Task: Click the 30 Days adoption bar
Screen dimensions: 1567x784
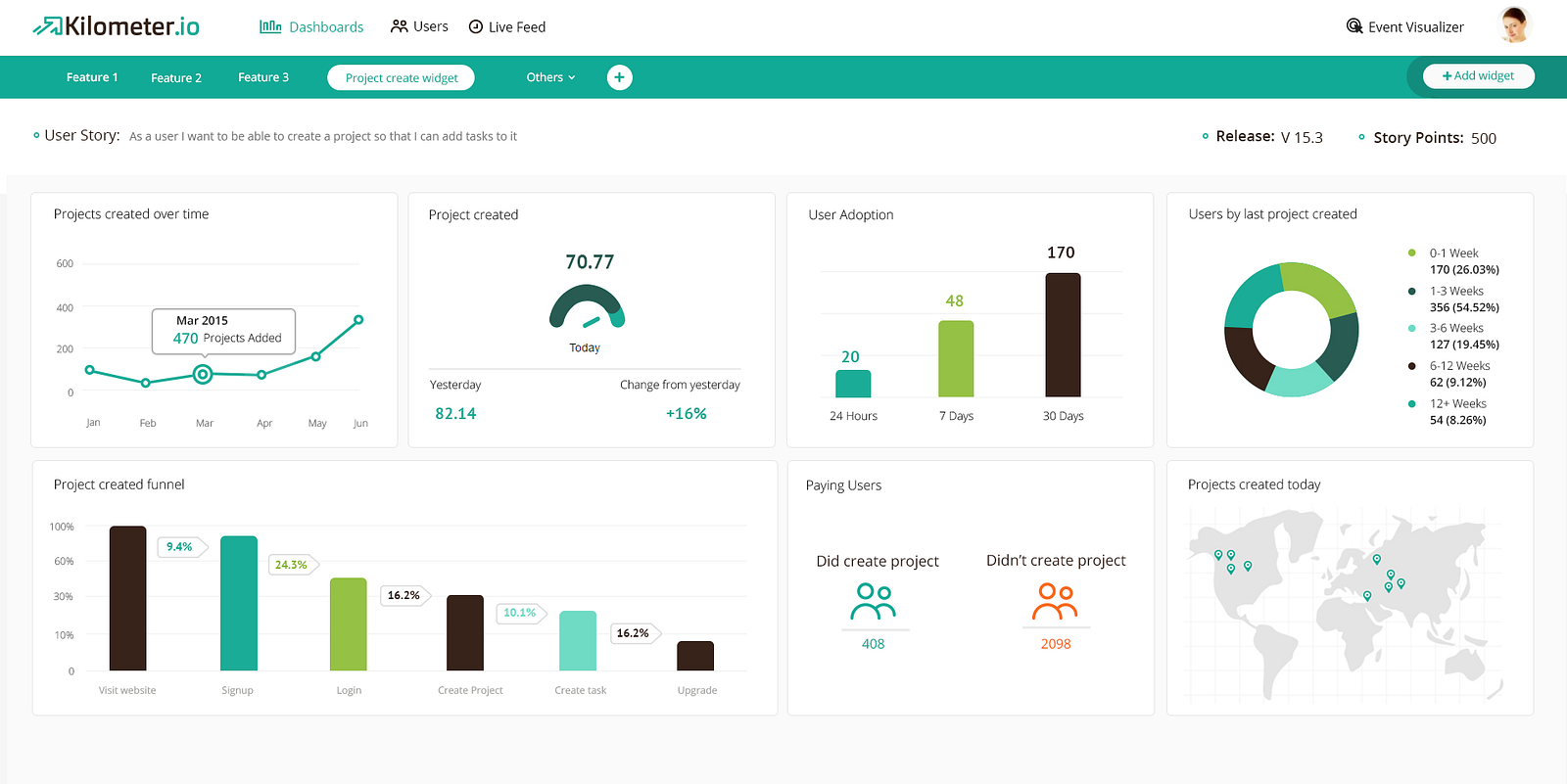Action: click(x=1063, y=335)
